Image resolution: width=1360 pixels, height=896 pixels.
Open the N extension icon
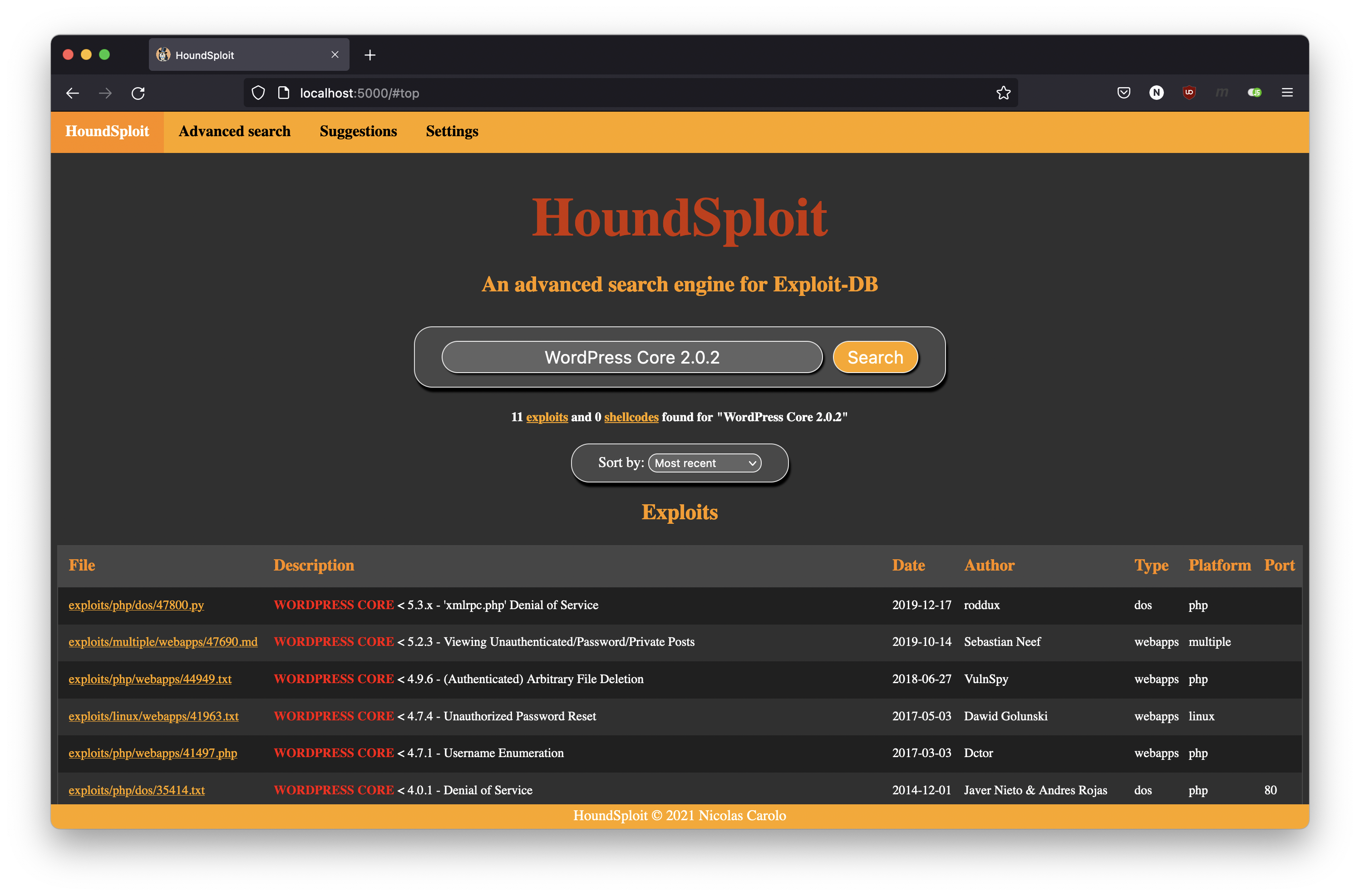tap(1157, 93)
